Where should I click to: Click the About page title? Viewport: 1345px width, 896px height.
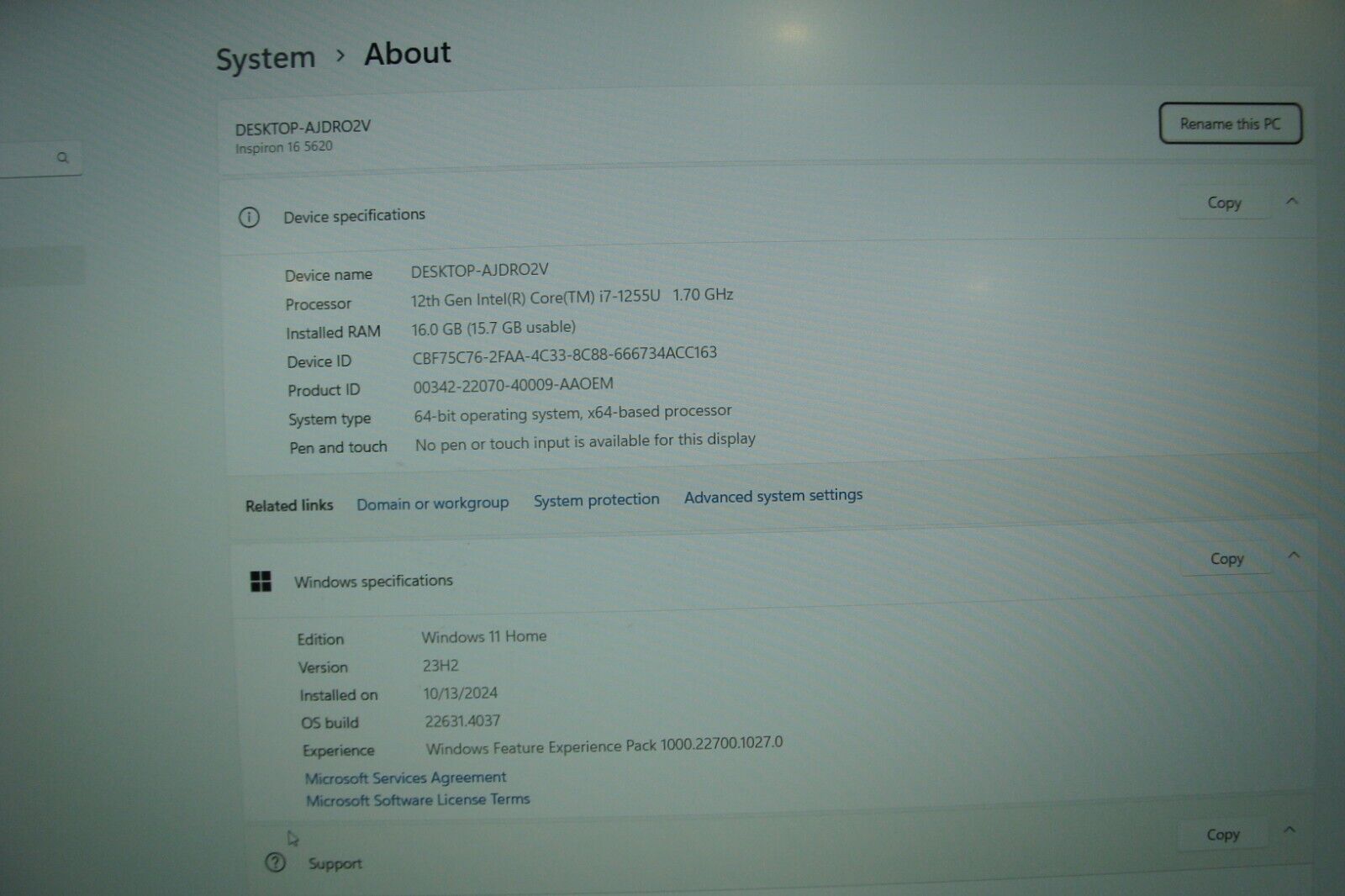click(x=408, y=53)
